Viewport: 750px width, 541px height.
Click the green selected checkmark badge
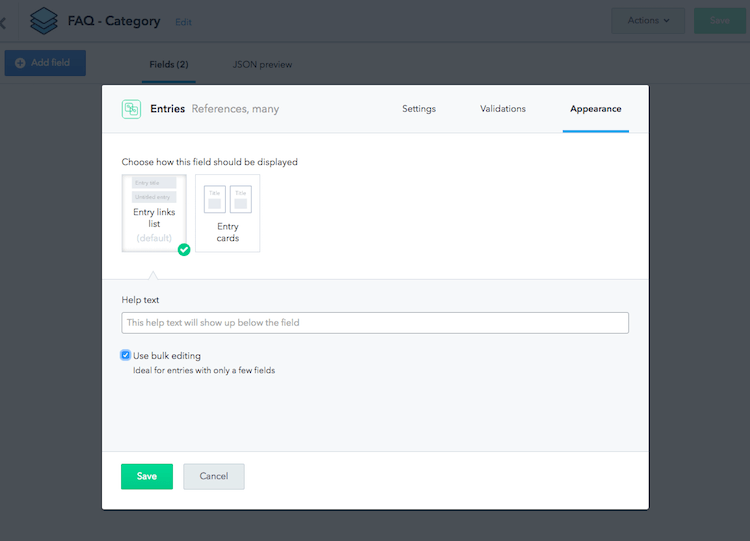click(184, 250)
